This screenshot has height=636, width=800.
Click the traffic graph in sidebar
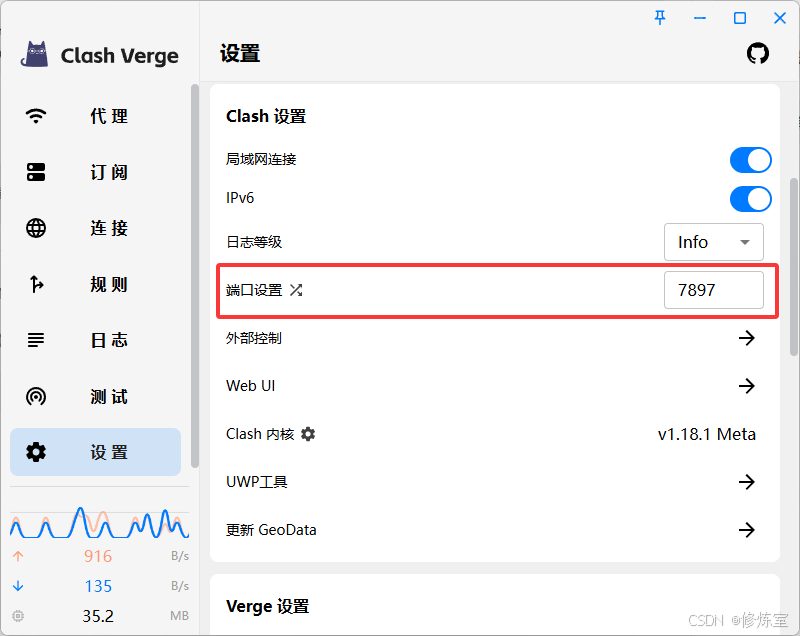pos(99,523)
